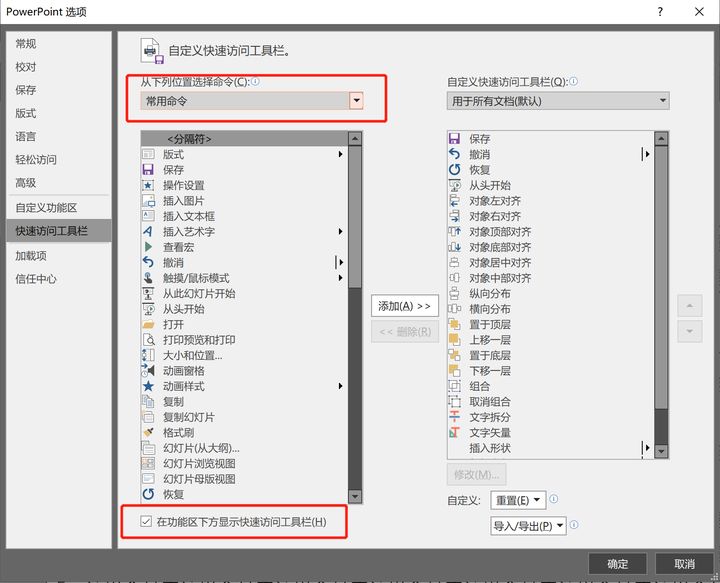This screenshot has height=583, width=720.
Task: Open the 导入/导出(P) dropdown button
Action: [x=528, y=526]
